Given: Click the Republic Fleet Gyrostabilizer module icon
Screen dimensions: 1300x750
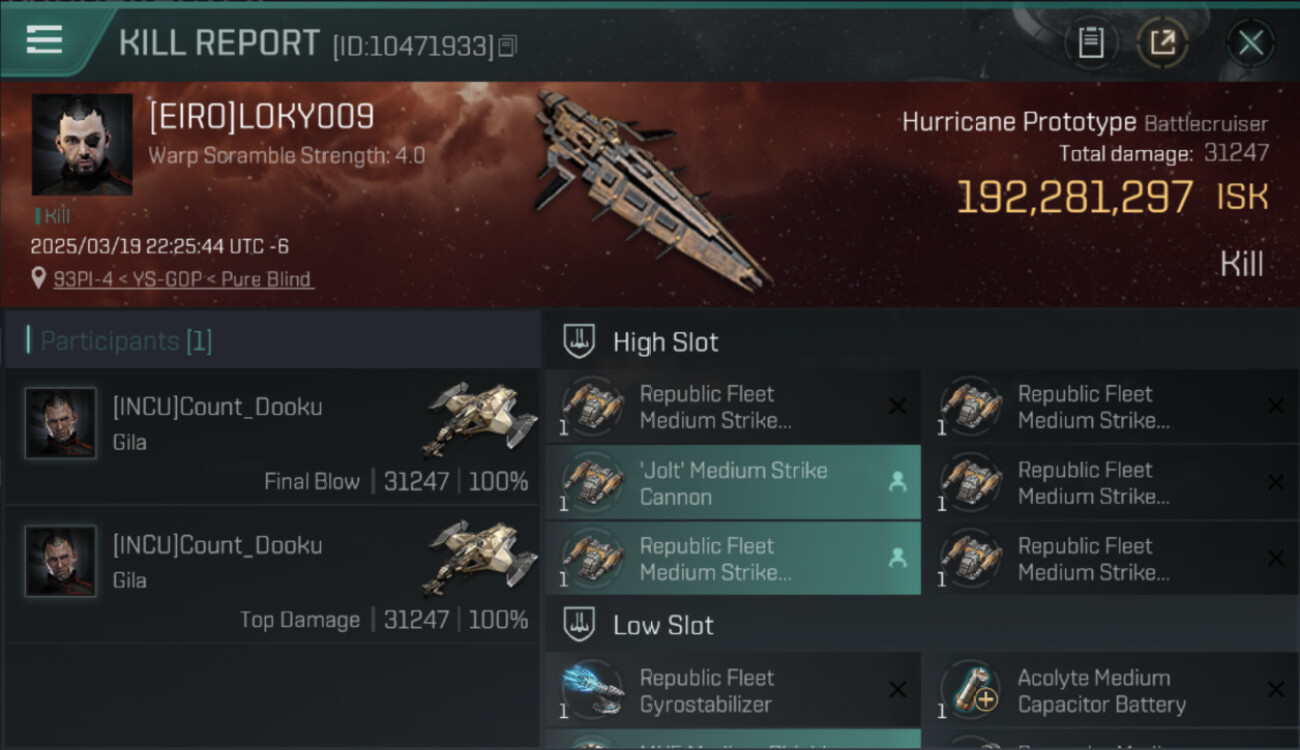Looking at the screenshot, I should pyautogui.click(x=593, y=690).
